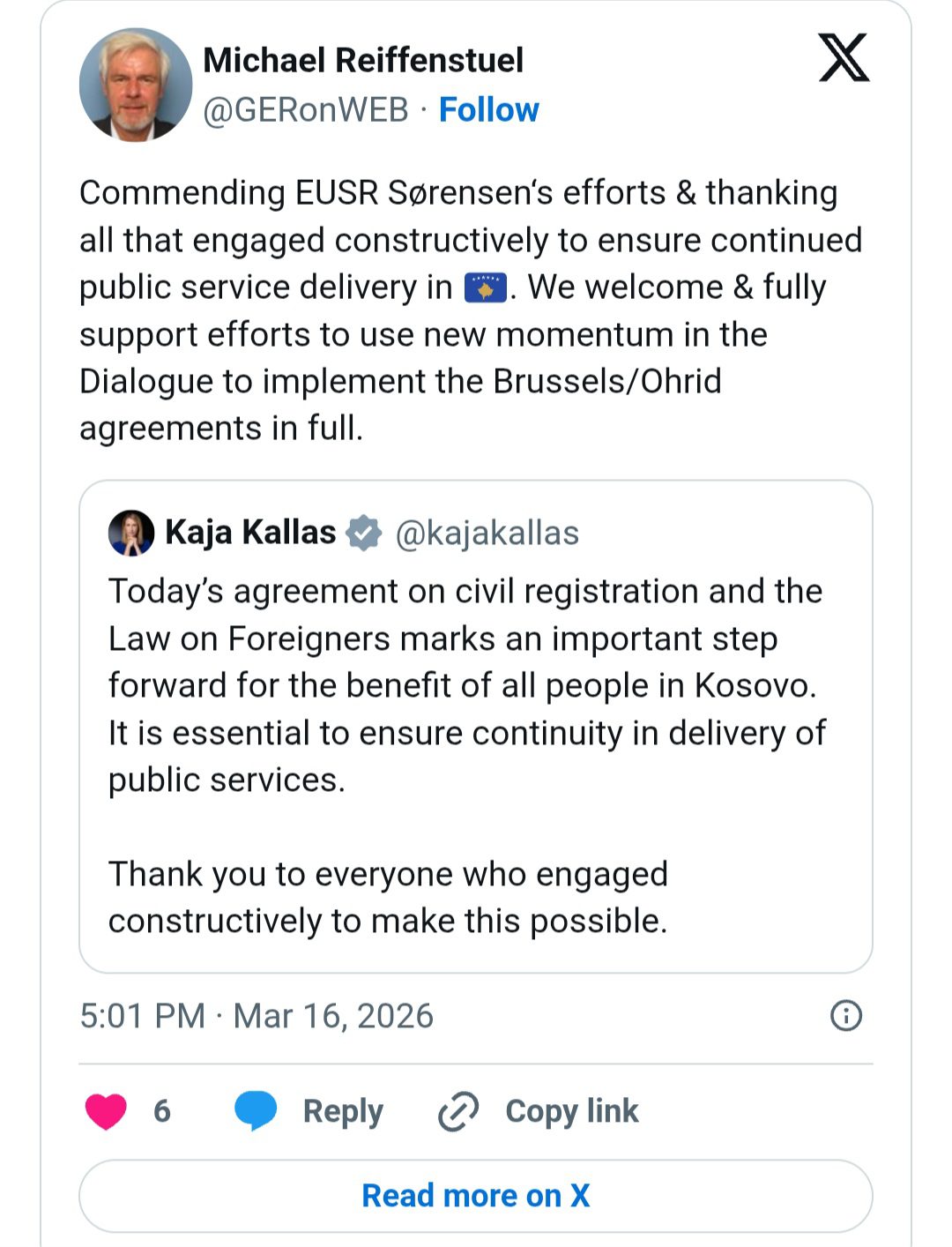Open the Michael Reiffenstuel display name
The width and height of the screenshot is (952, 1247).
tap(363, 60)
